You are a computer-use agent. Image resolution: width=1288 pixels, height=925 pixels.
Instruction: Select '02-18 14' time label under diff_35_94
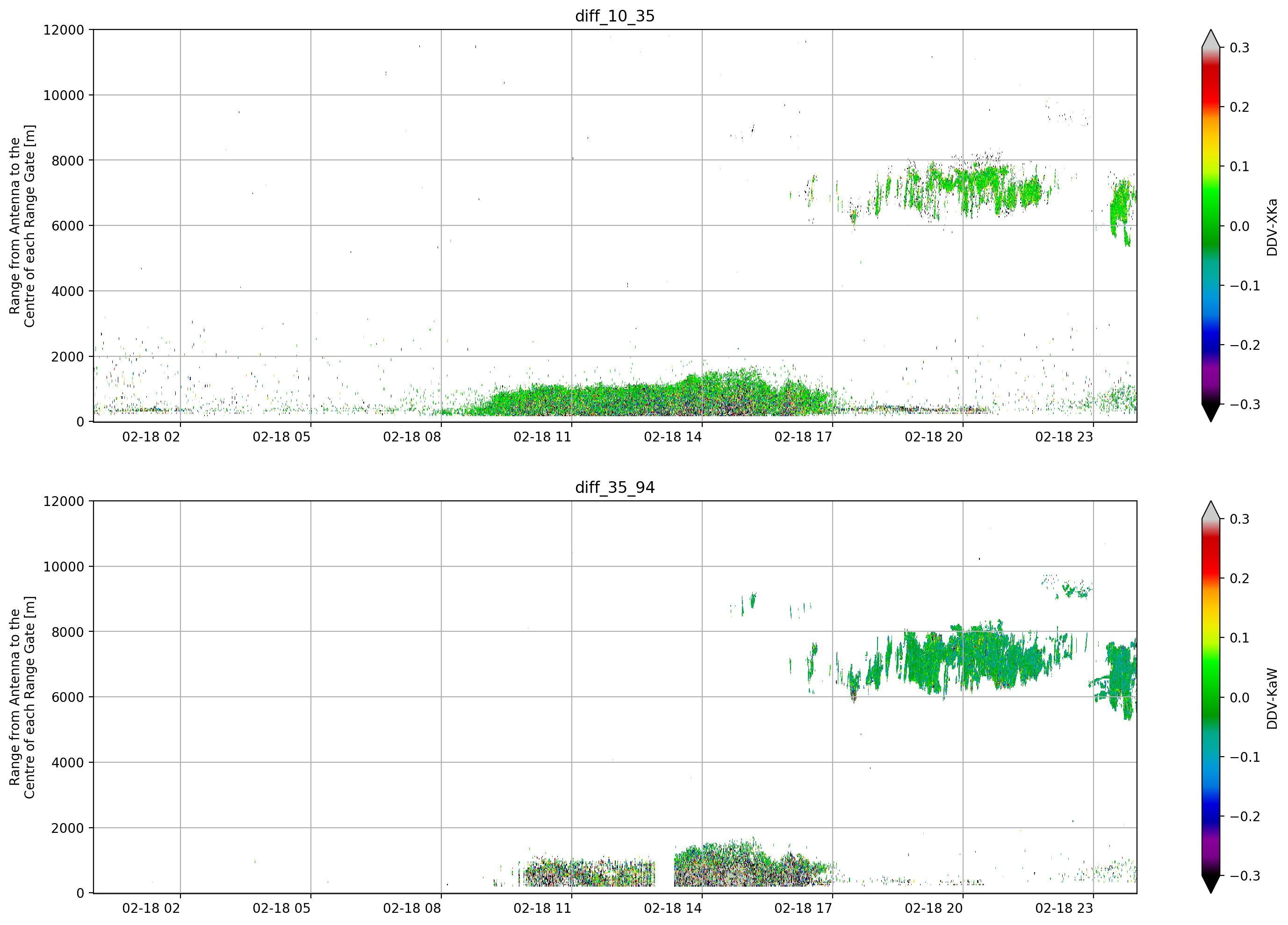click(673, 909)
